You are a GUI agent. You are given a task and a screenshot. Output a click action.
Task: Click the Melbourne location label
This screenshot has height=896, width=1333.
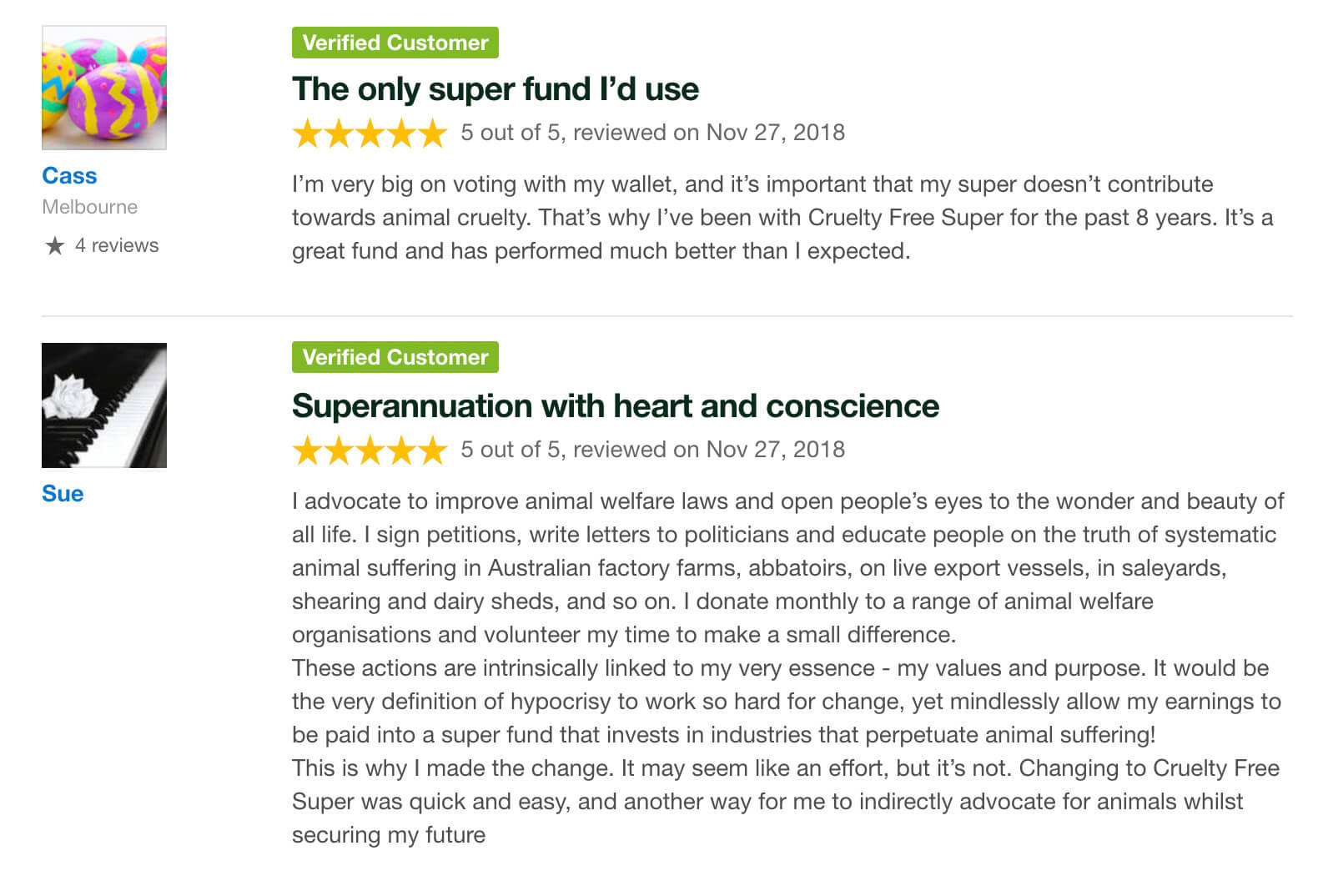point(90,207)
